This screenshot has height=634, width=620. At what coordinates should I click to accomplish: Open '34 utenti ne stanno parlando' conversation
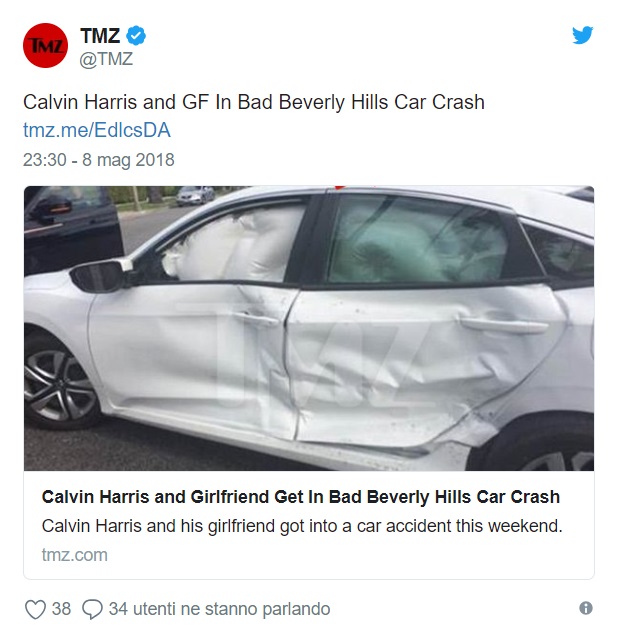point(219,609)
